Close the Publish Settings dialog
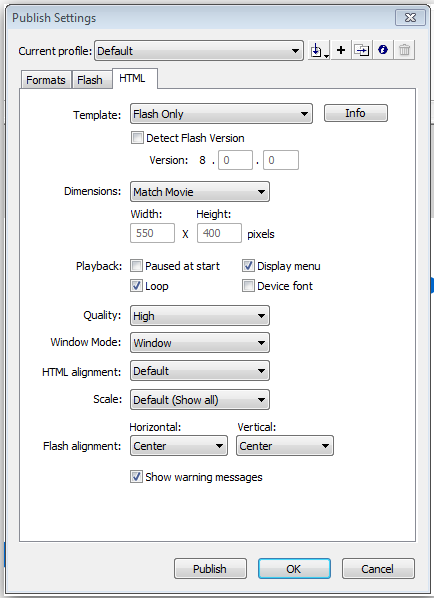The image size is (434, 598). (410, 18)
